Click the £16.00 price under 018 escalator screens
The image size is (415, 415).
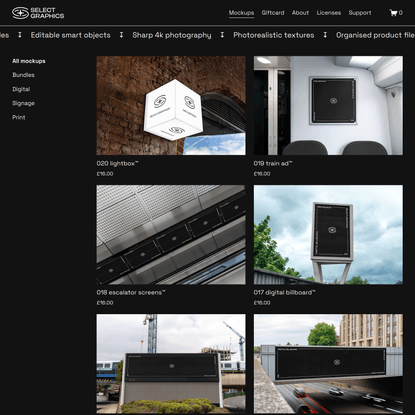tap(105, 303)
